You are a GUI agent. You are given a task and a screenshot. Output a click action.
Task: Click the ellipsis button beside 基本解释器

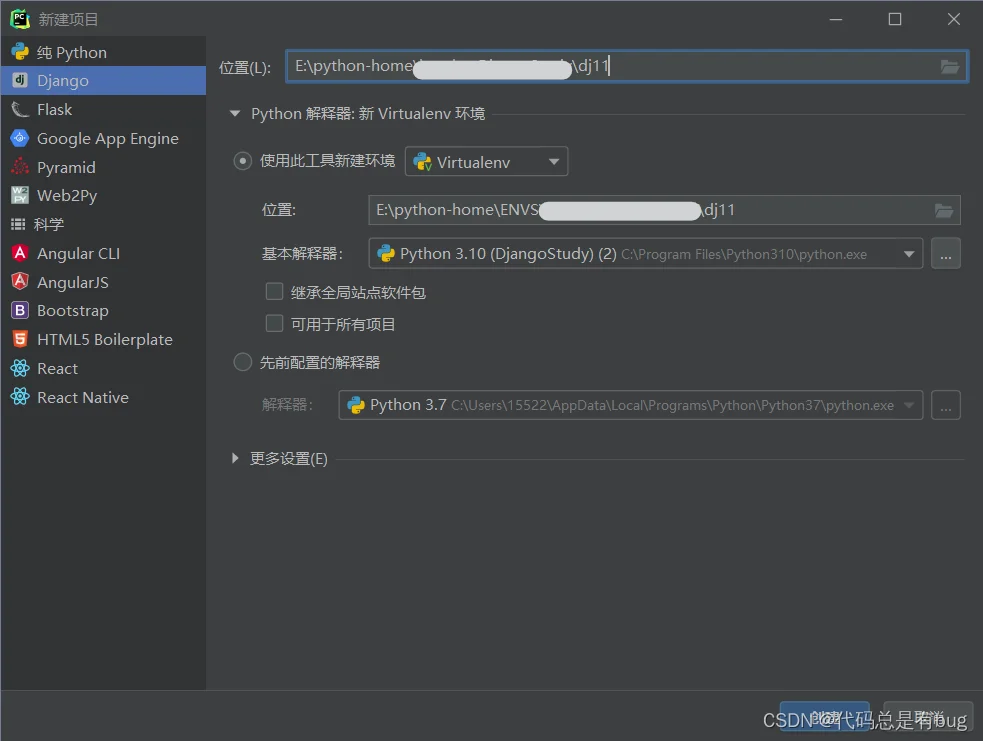coord(945,254)
